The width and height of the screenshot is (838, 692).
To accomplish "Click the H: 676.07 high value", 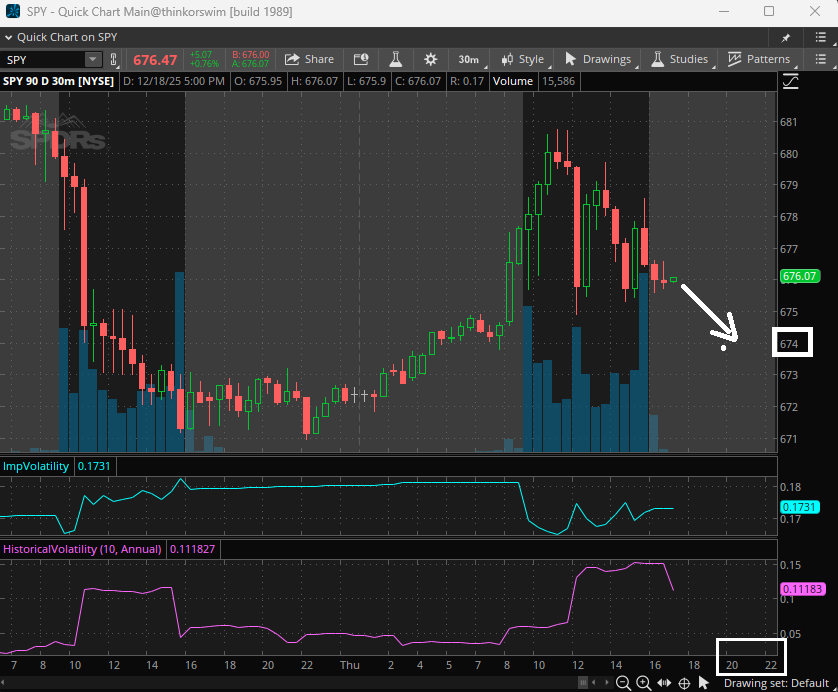I will coord(314,81).
